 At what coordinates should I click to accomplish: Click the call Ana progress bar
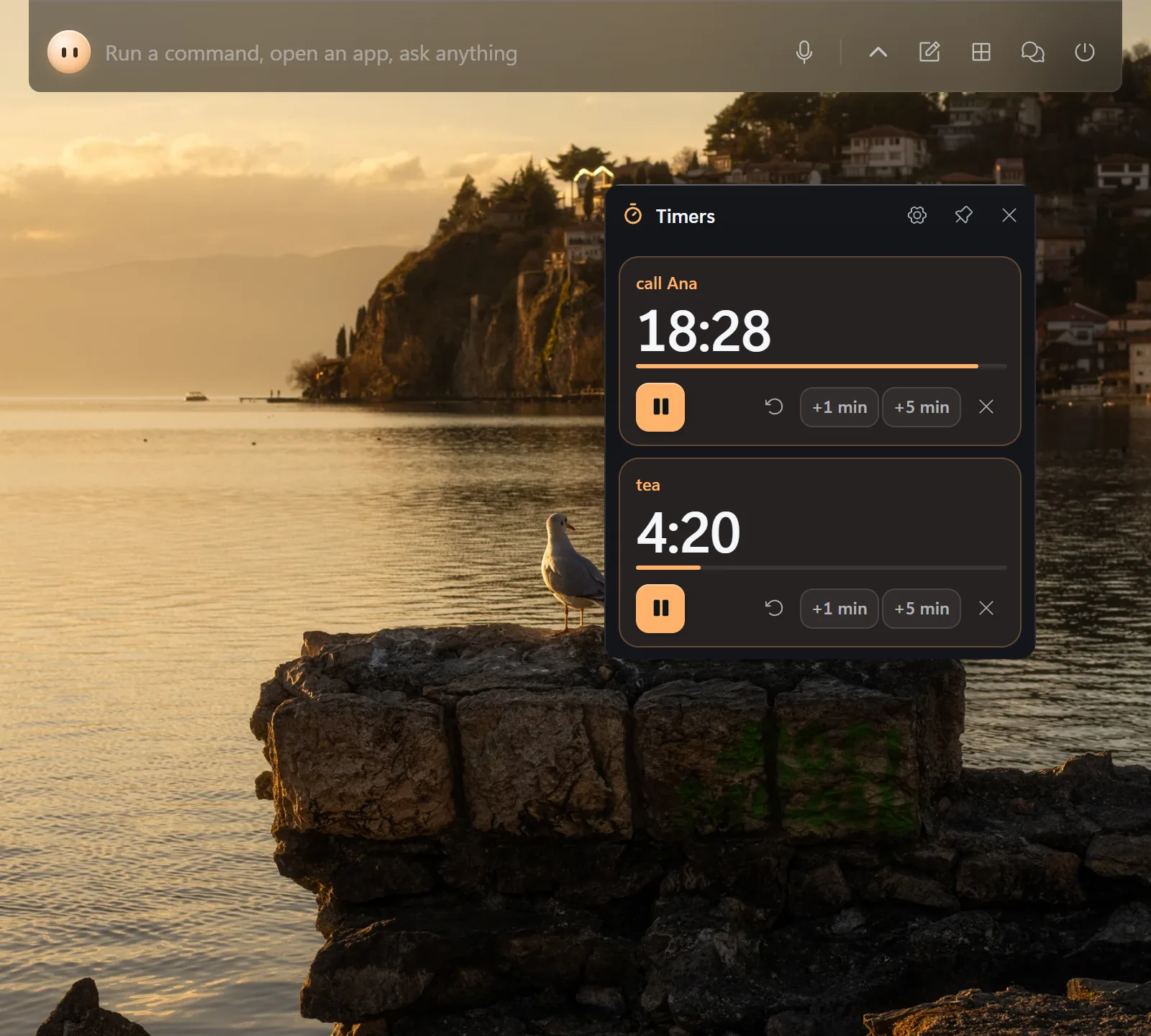(x=821, y=366)
